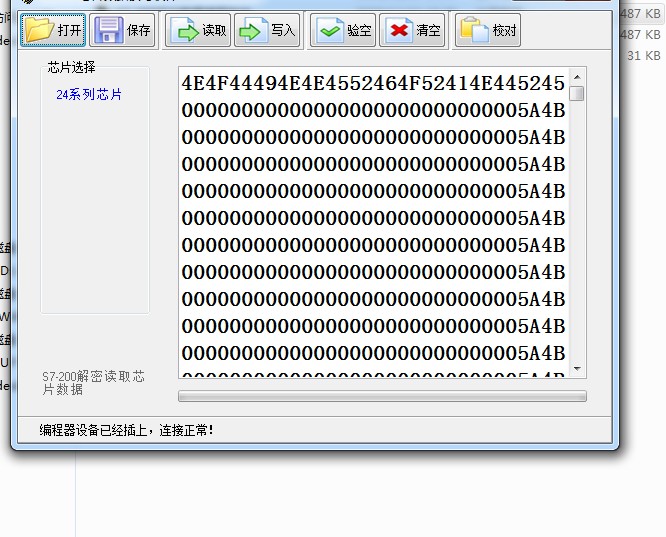Run the 验空 blank check tool
666x537 pixels.
click(342, 30)
